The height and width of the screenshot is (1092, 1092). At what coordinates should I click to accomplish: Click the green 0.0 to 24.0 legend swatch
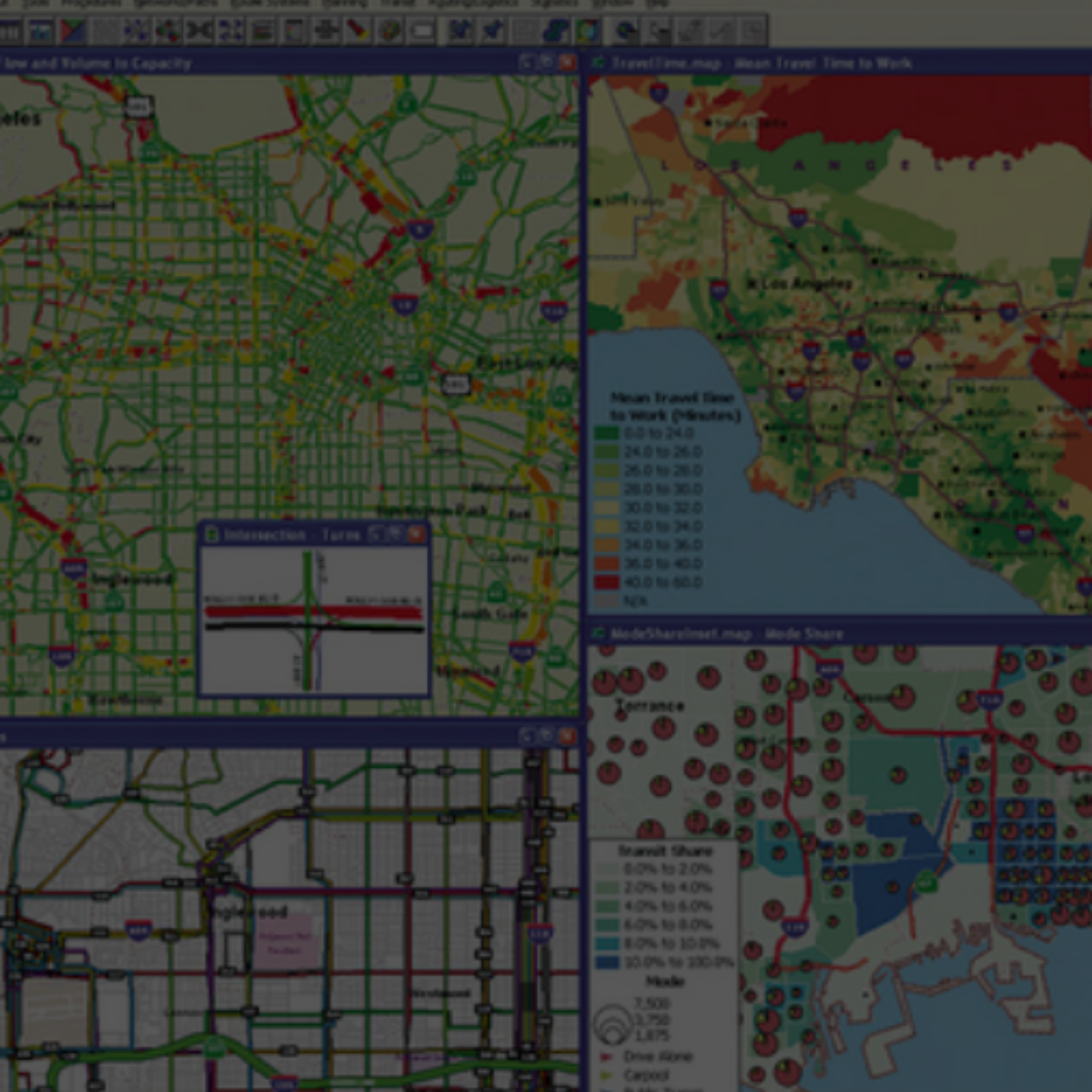tap(606, 434)
